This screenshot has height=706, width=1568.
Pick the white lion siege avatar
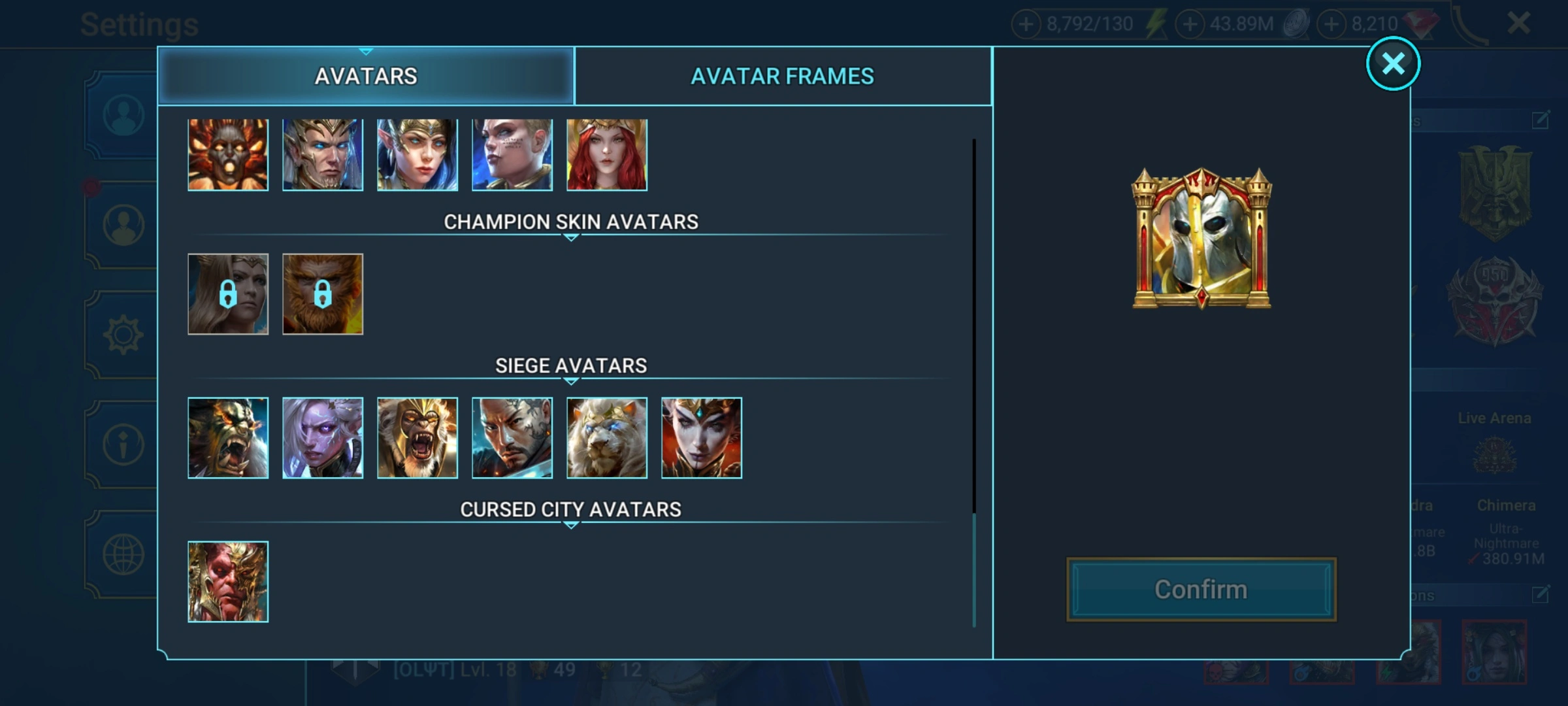pos(607,438)
